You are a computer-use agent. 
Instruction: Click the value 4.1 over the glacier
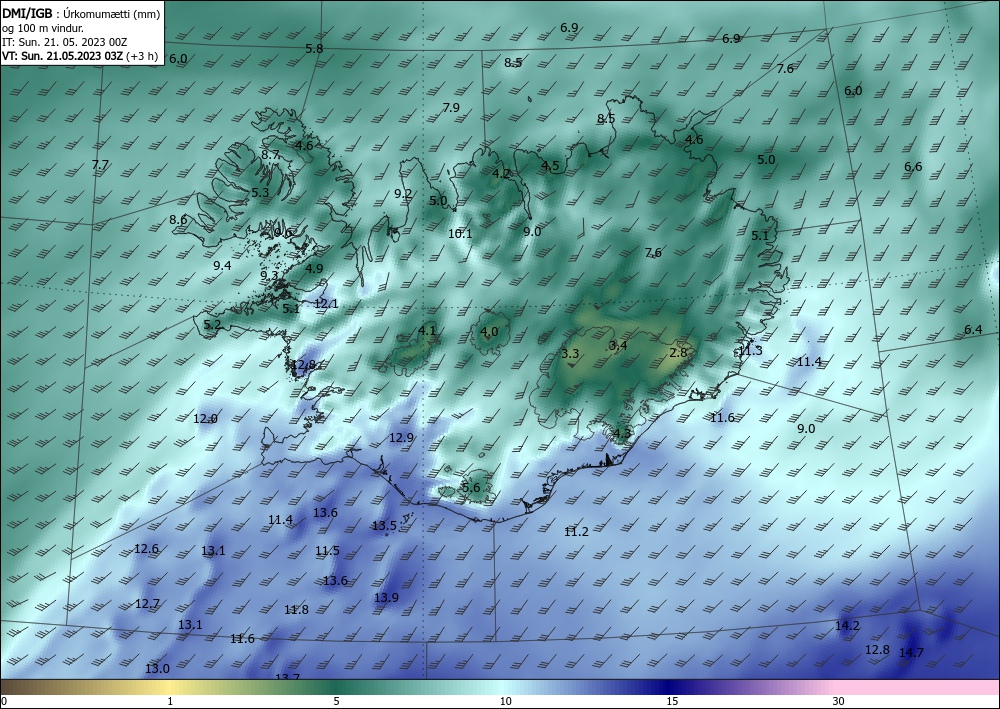coord(427,330)
